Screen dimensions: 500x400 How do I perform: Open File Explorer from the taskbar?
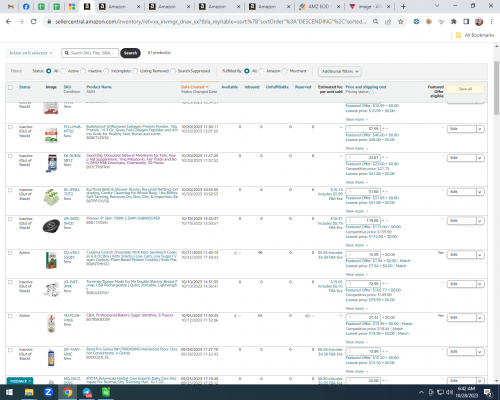(29, 392)
